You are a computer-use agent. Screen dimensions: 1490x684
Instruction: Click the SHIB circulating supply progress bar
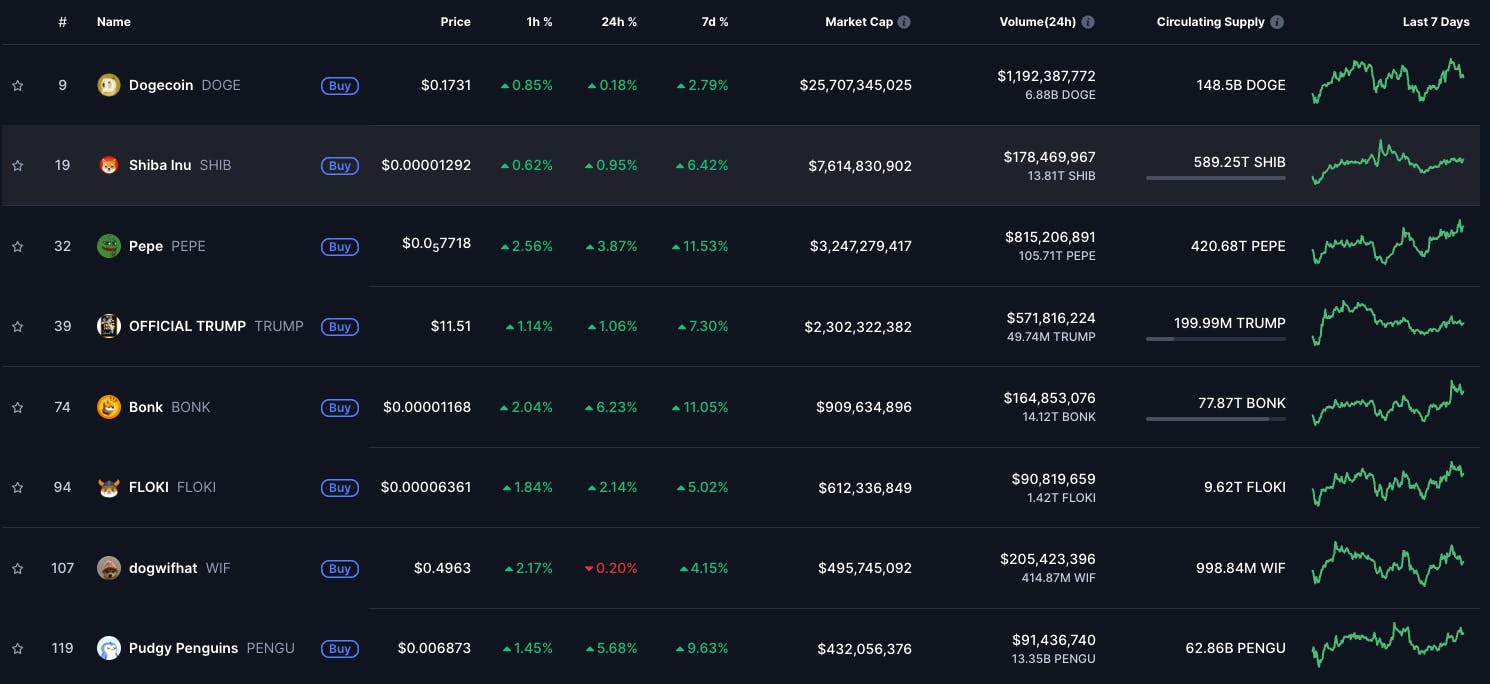coord(1216,178)
